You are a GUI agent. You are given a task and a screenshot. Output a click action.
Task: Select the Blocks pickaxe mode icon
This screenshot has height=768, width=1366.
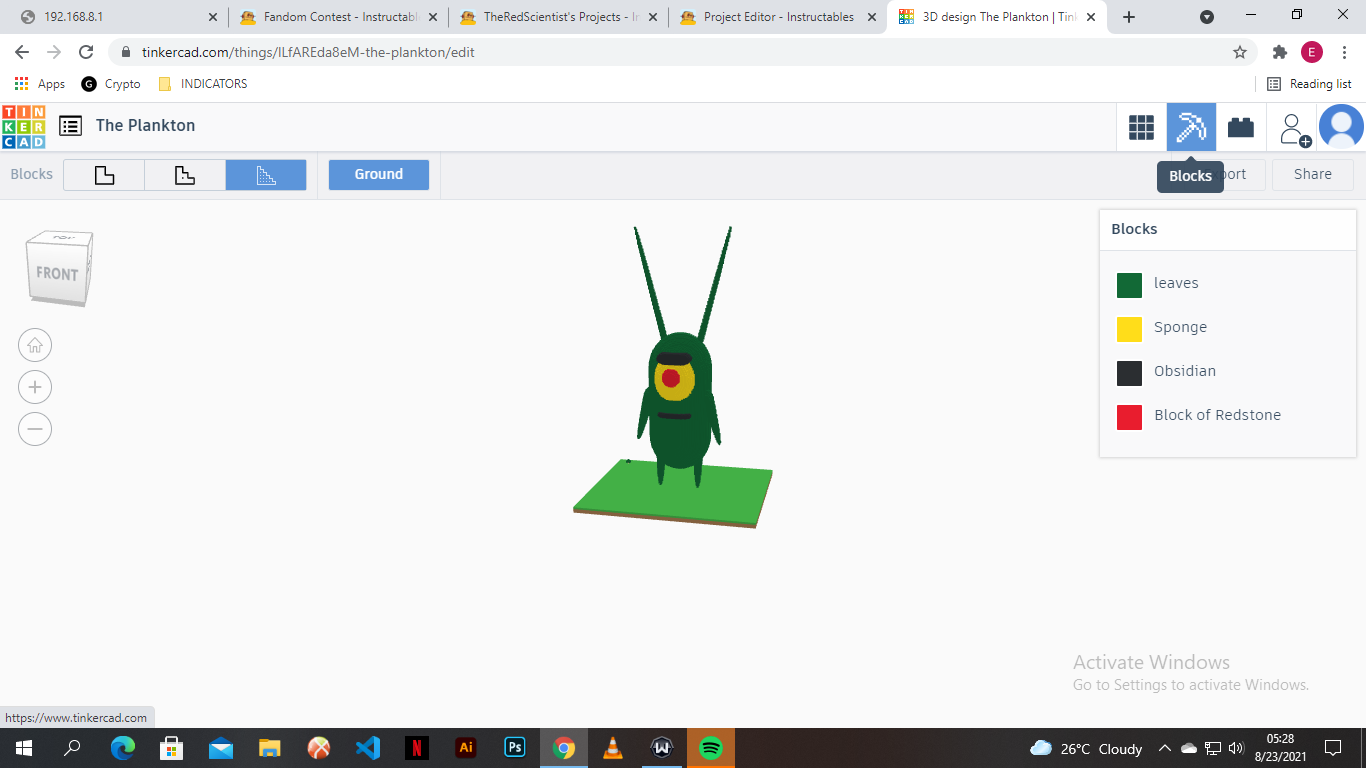click(x=1191, y=127)
